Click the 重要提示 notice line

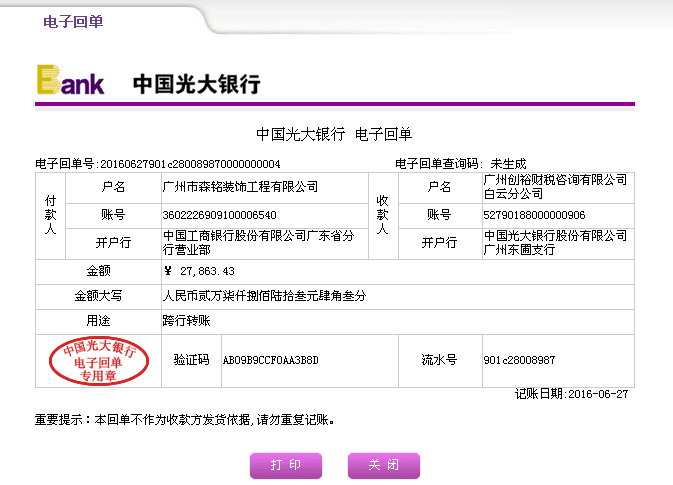185,419
